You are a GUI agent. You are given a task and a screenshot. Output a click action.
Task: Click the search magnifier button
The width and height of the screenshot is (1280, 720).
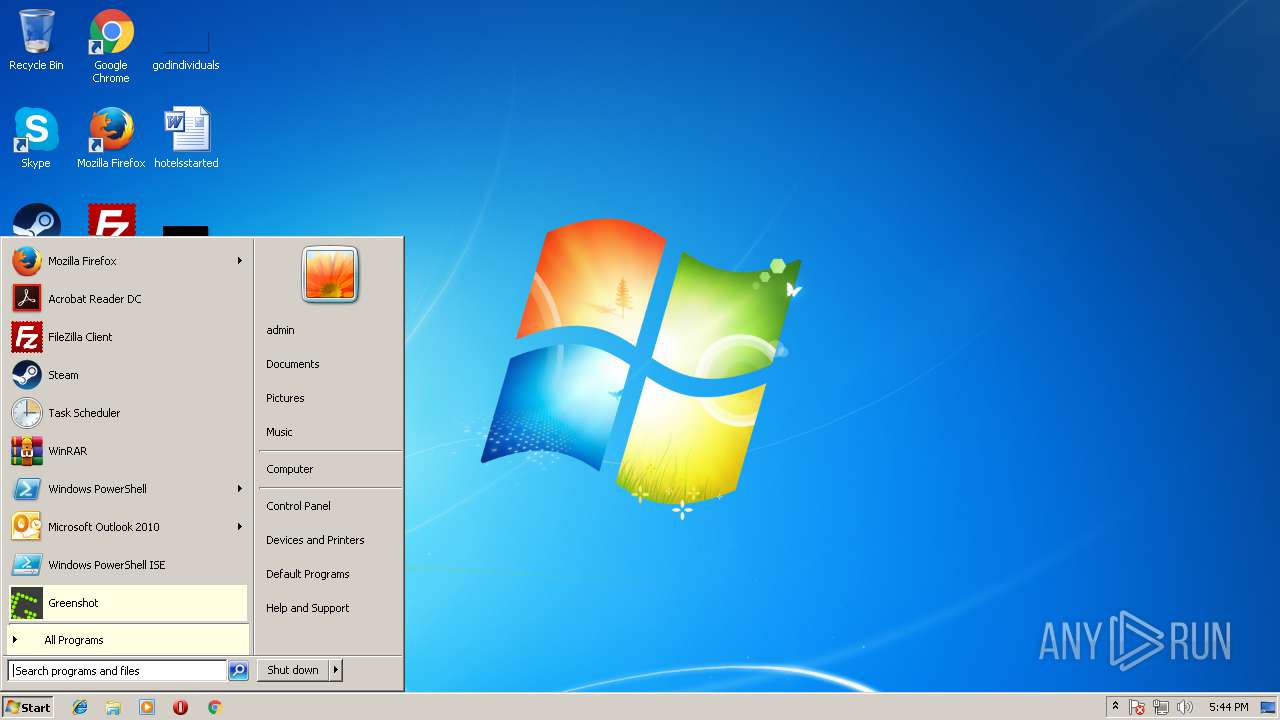[238, 671]
